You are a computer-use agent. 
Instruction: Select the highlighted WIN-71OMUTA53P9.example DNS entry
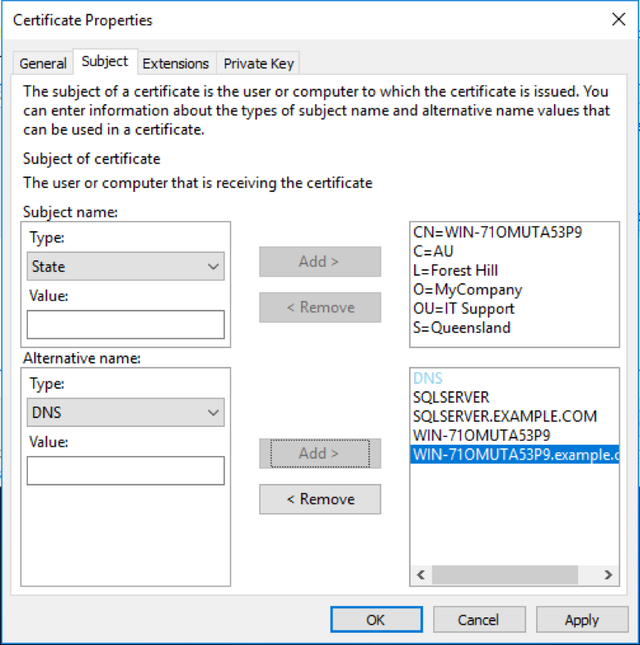(515, 455)
